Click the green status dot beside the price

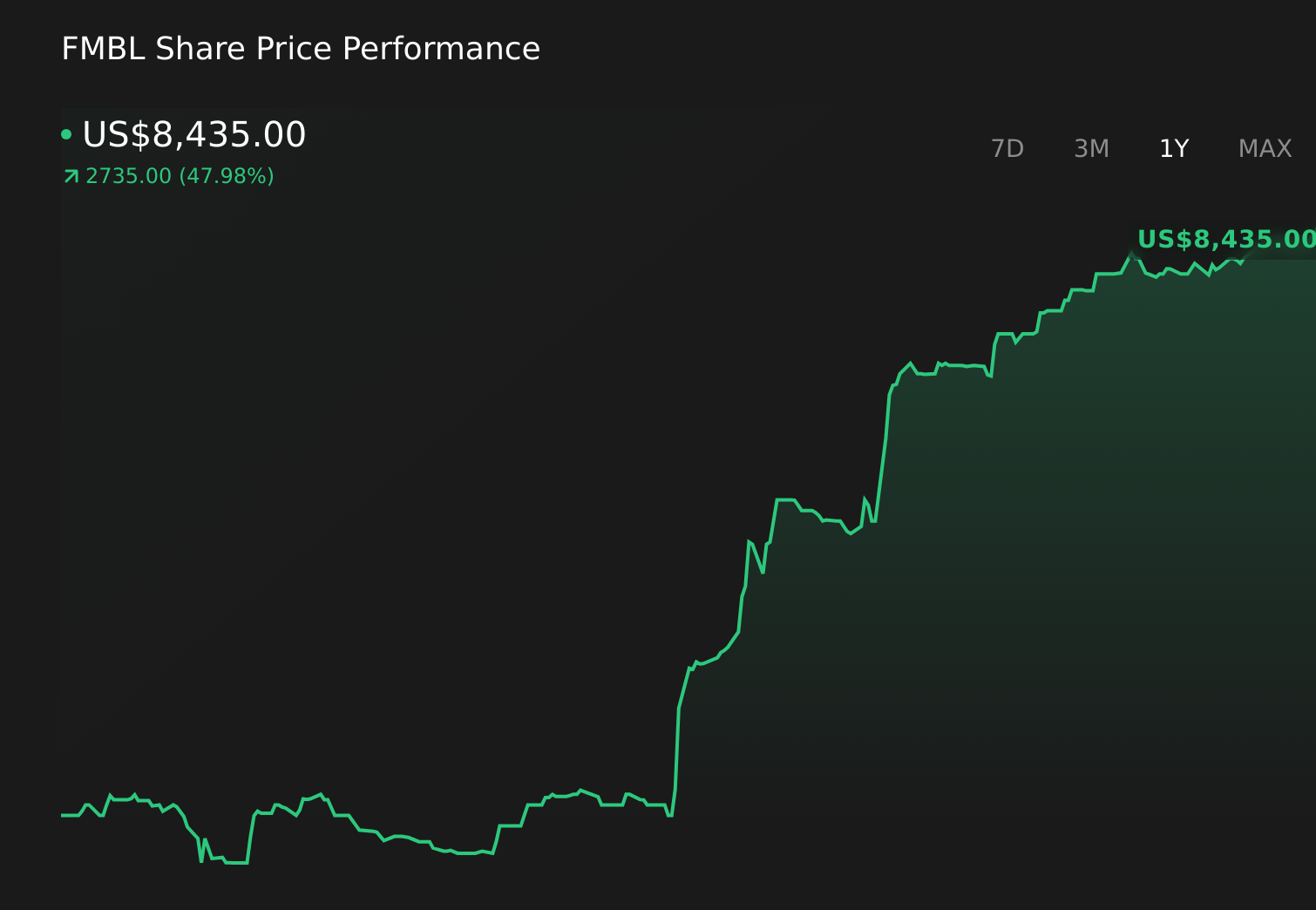click(66, 133)
